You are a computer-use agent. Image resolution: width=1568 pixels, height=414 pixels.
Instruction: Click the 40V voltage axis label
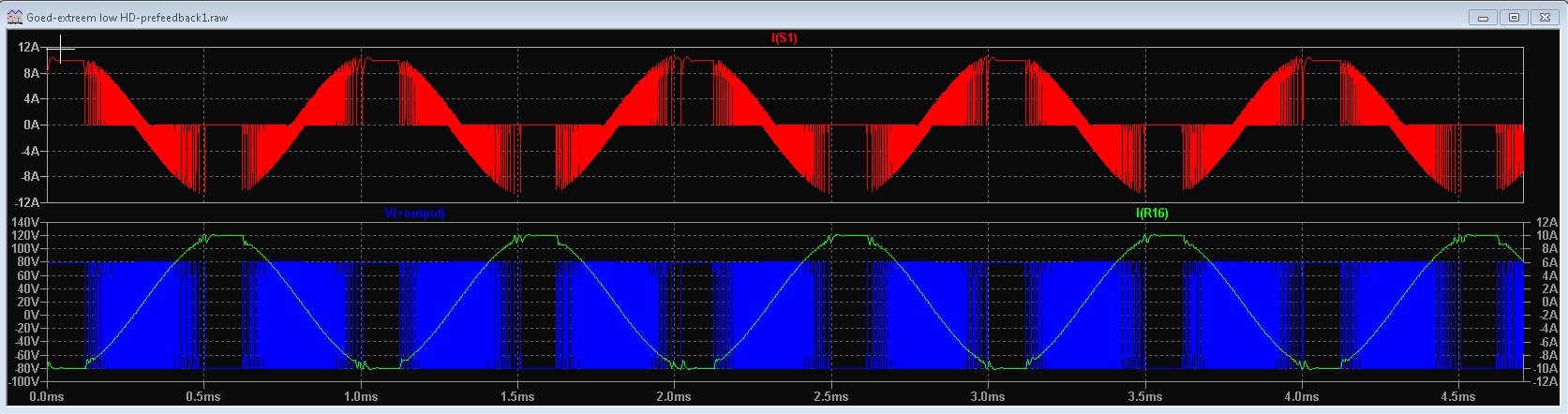coord(30,288)
